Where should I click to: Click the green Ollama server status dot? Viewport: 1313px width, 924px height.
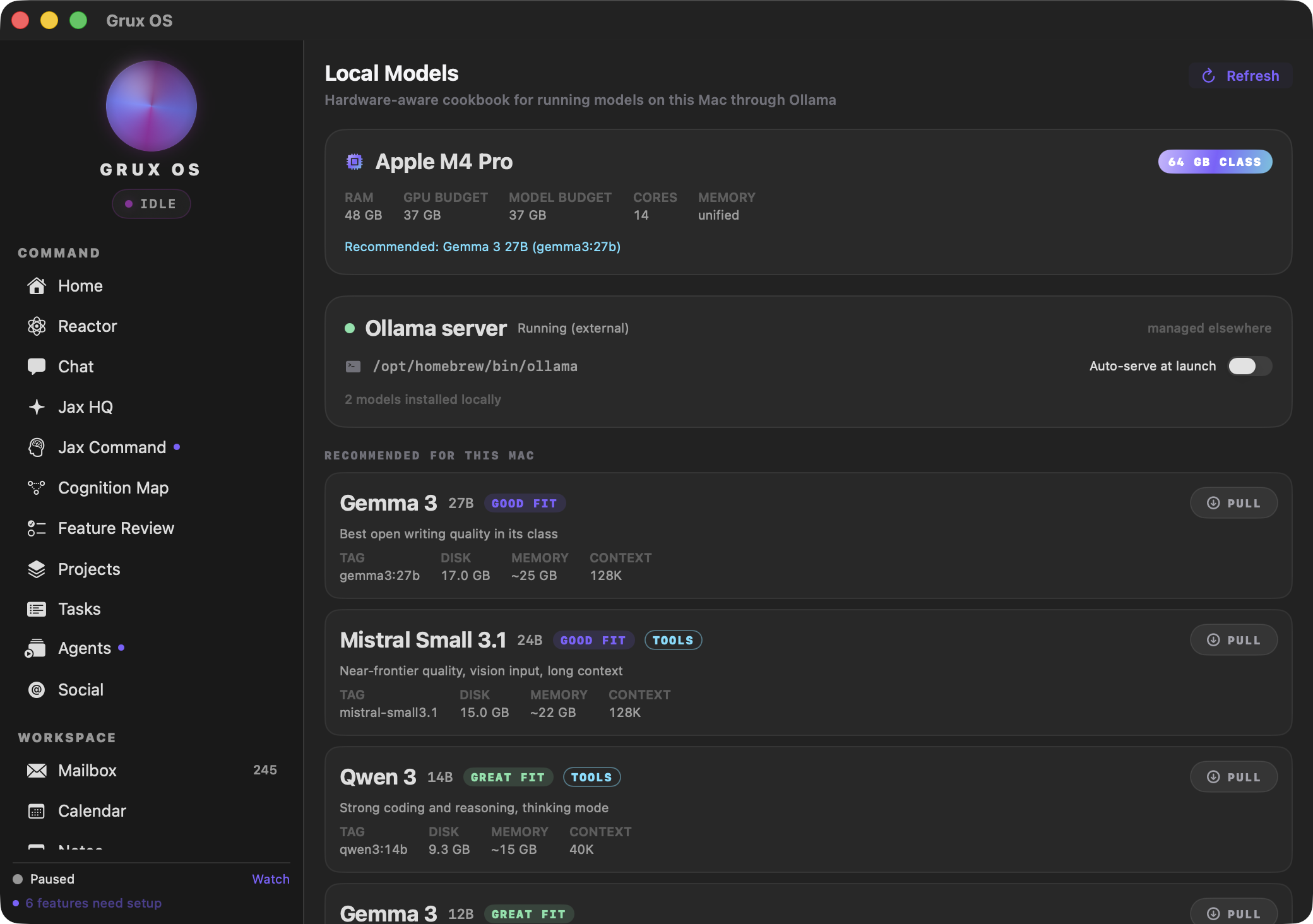point(350,328)
